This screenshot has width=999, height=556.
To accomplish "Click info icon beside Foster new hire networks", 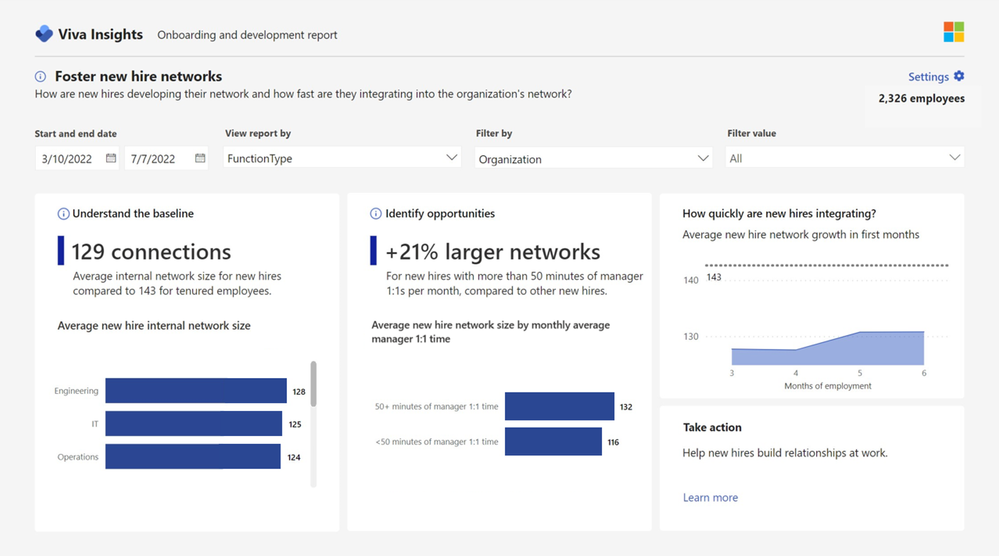I will (x=40, y=76).
